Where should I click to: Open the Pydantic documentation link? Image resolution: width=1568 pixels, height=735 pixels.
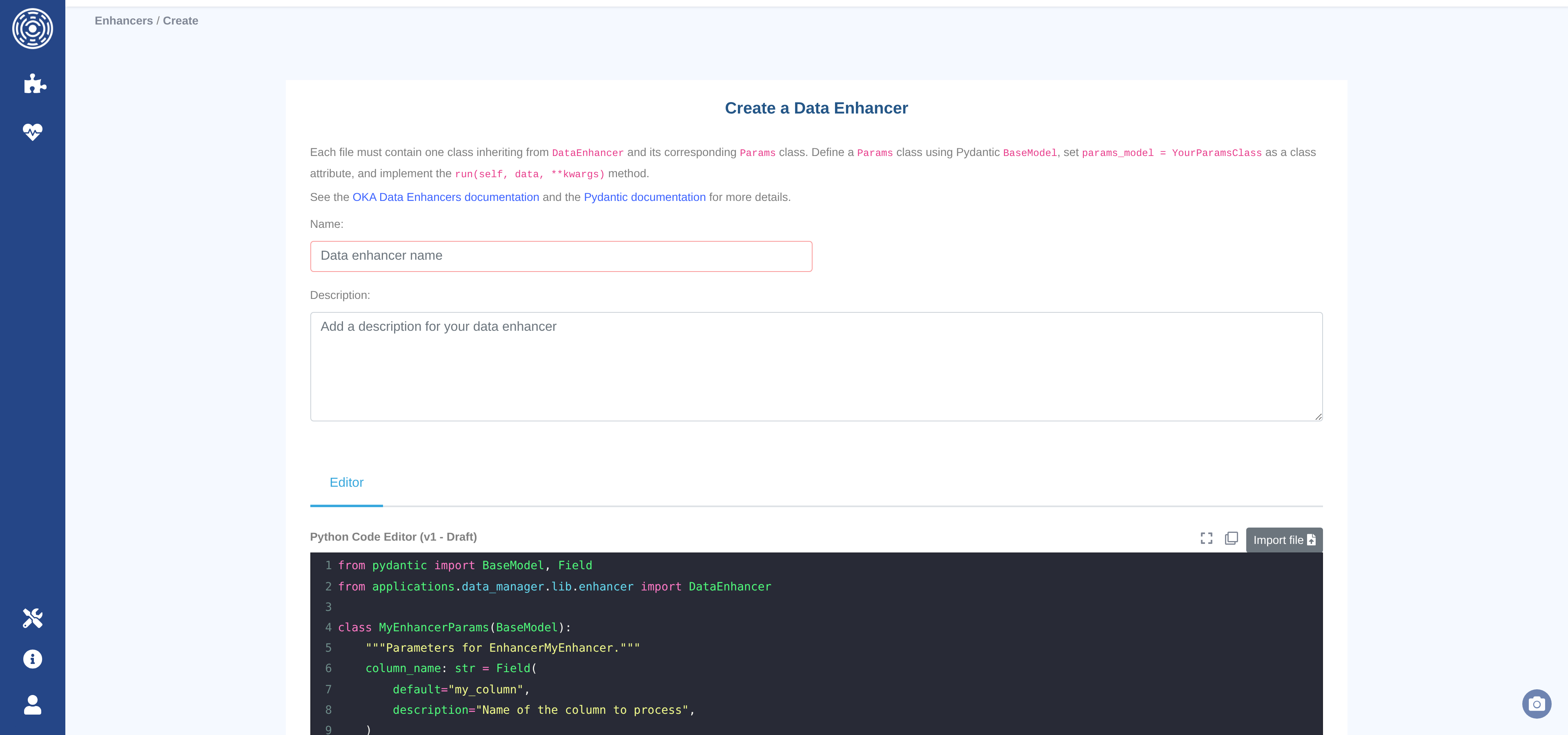pos(644,197)
